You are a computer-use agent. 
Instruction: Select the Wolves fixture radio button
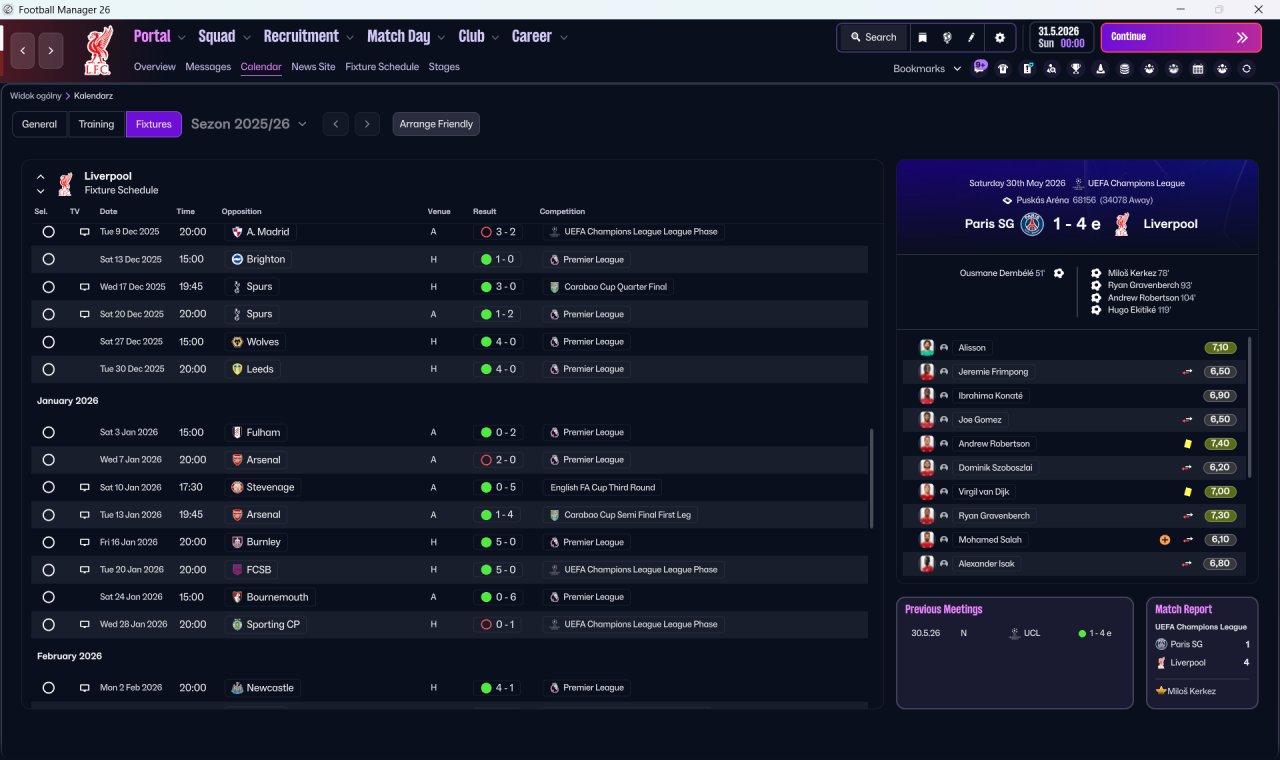(x=48, y=342)
